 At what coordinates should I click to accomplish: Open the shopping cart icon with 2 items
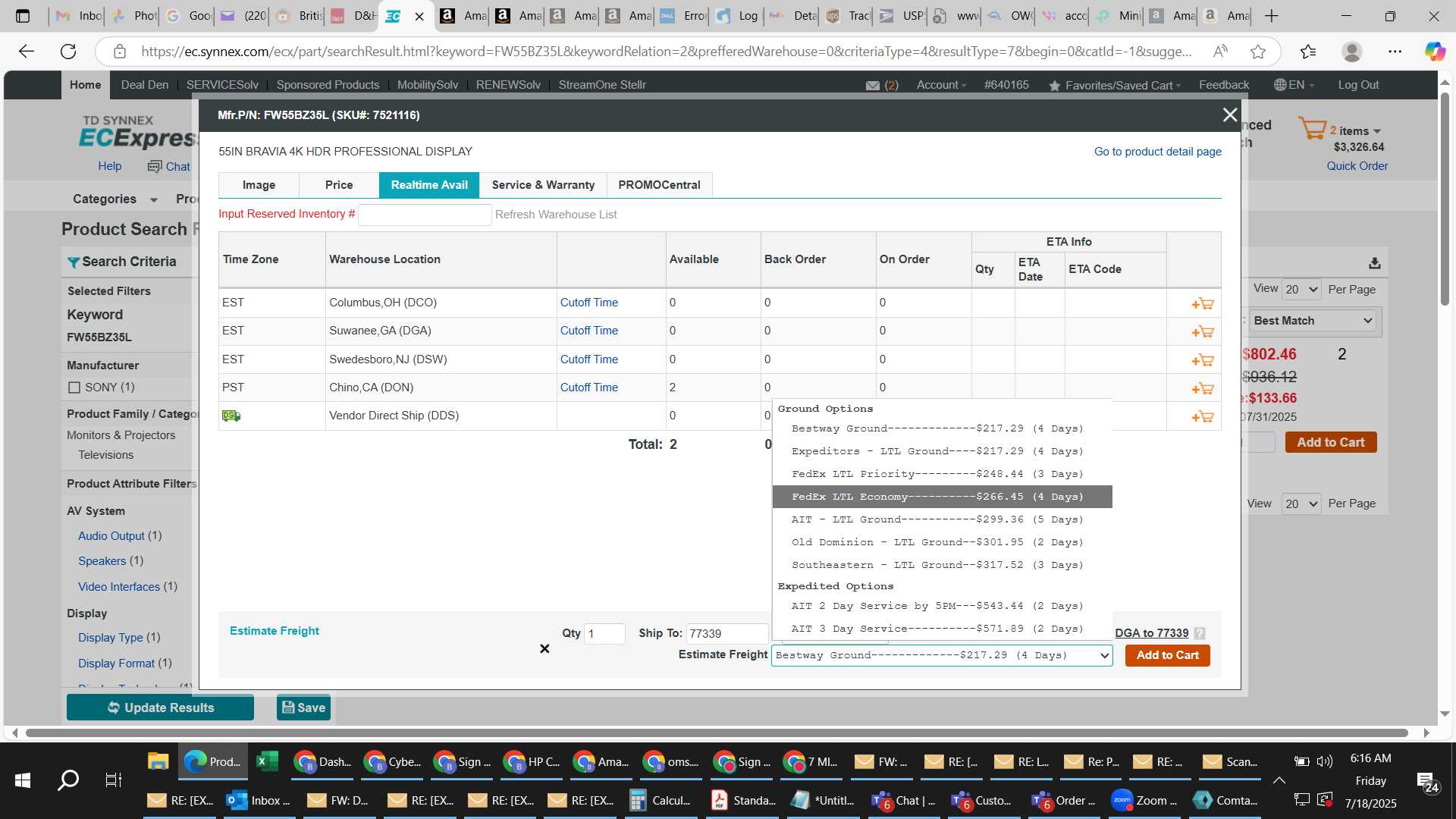1312,128
